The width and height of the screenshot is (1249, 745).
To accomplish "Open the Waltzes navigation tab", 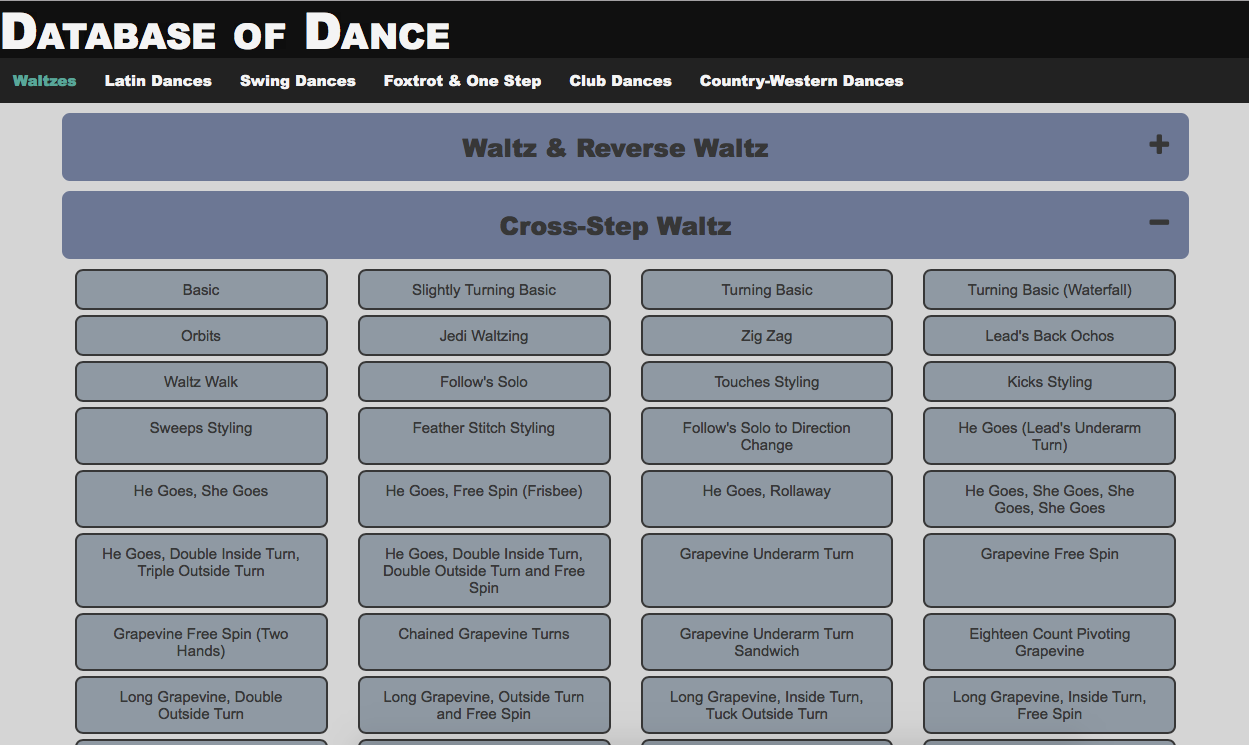I will tap(44, 81).
